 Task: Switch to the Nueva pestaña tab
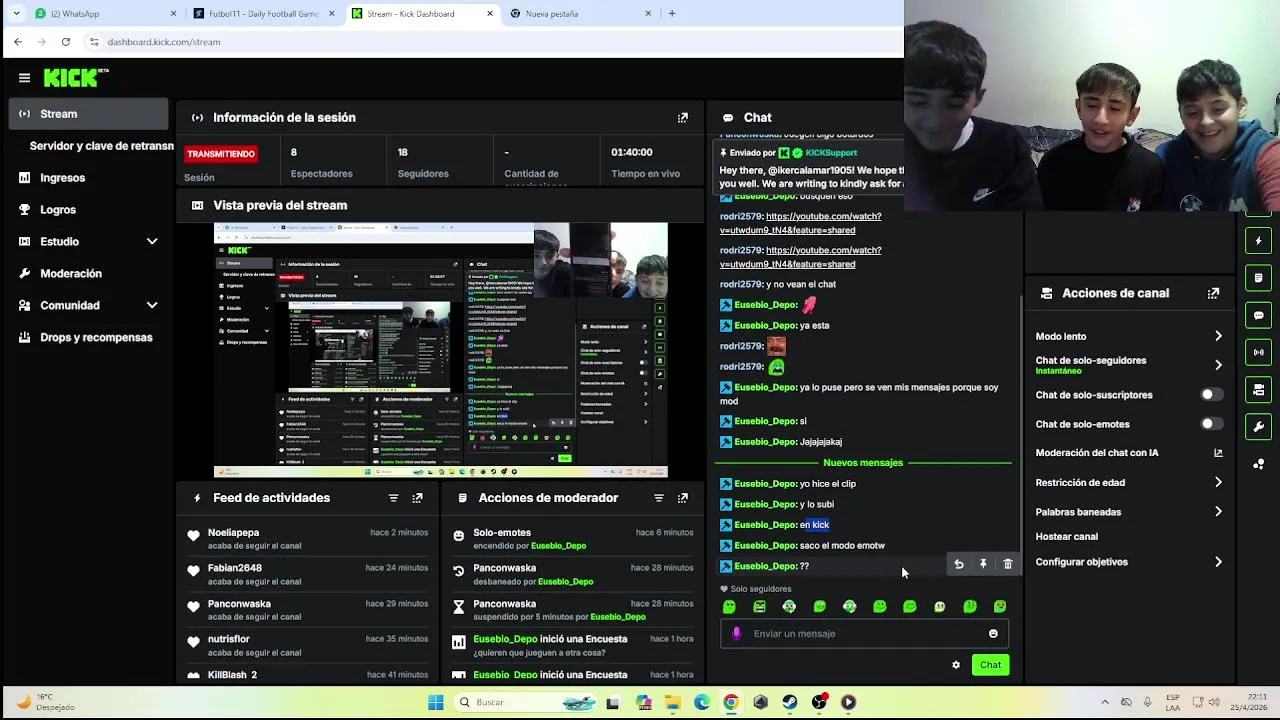(580, 14)
